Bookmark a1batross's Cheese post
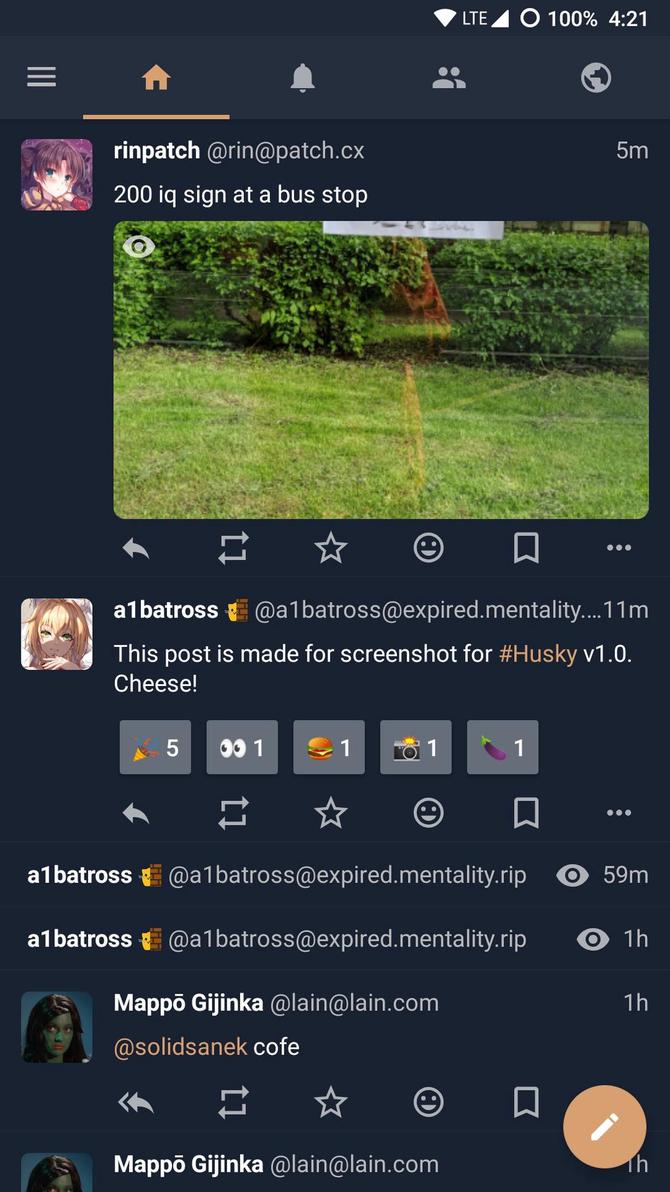 (x=526, y=812)
